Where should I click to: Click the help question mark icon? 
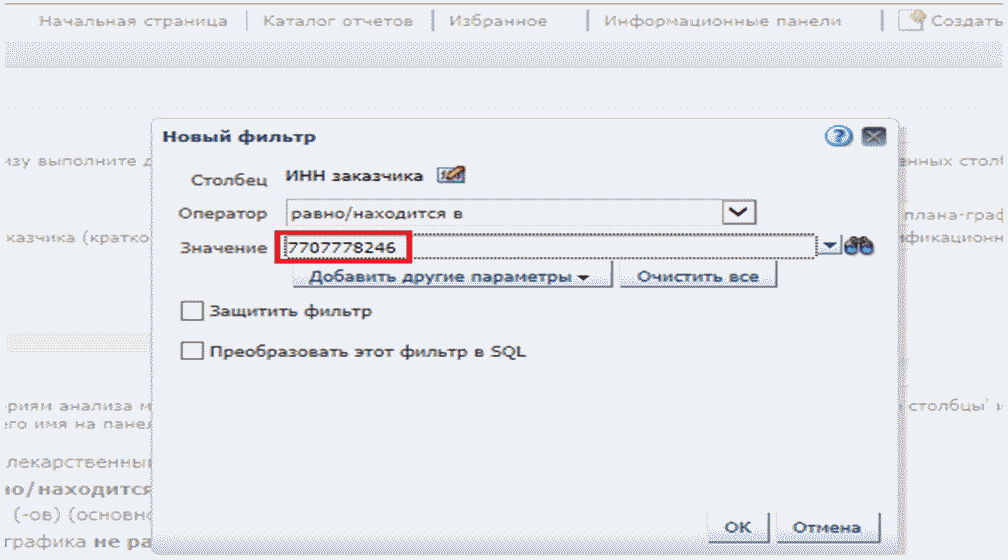(x=837, y=137)
